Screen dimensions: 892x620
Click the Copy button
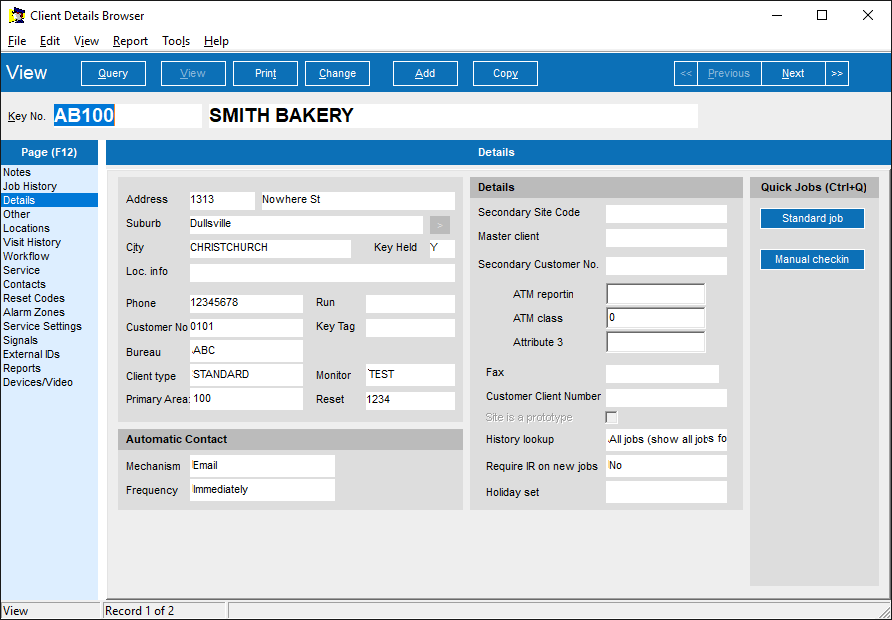pos(505,73)
